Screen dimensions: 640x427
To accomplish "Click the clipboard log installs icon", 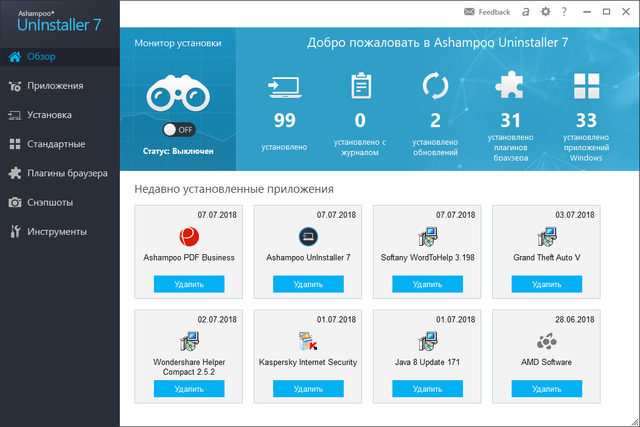I will click(x=361, y=85).
